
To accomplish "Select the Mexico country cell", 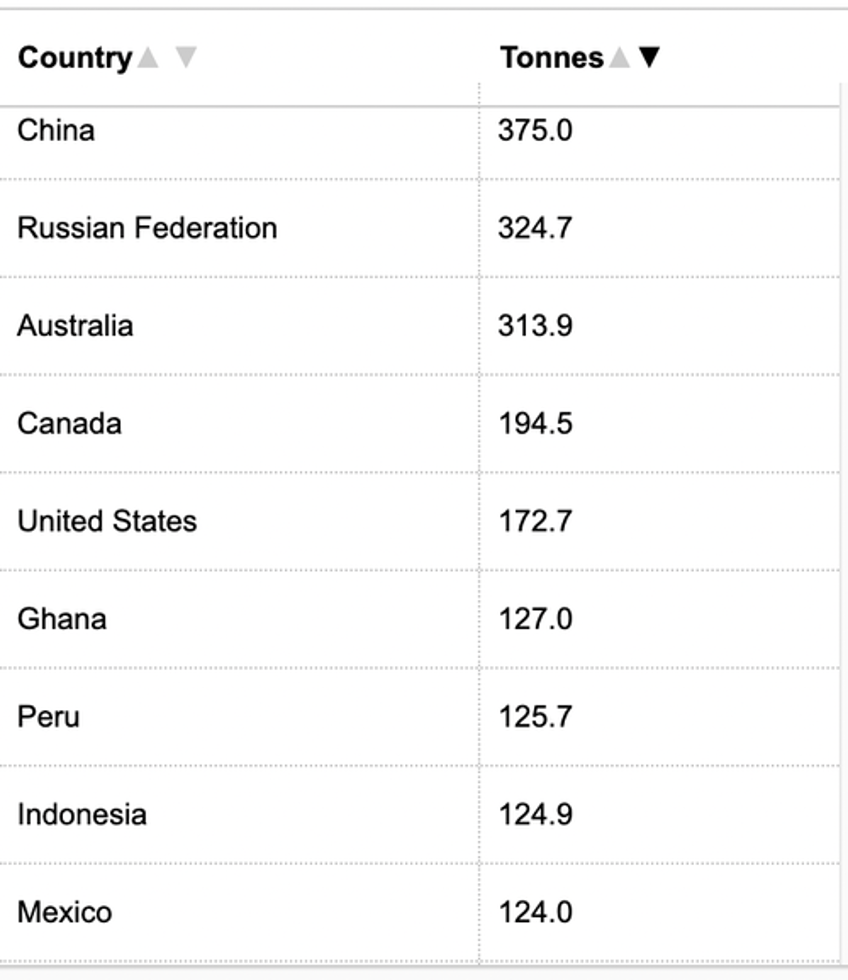I will pyautogui.click(x=239, y=912).
